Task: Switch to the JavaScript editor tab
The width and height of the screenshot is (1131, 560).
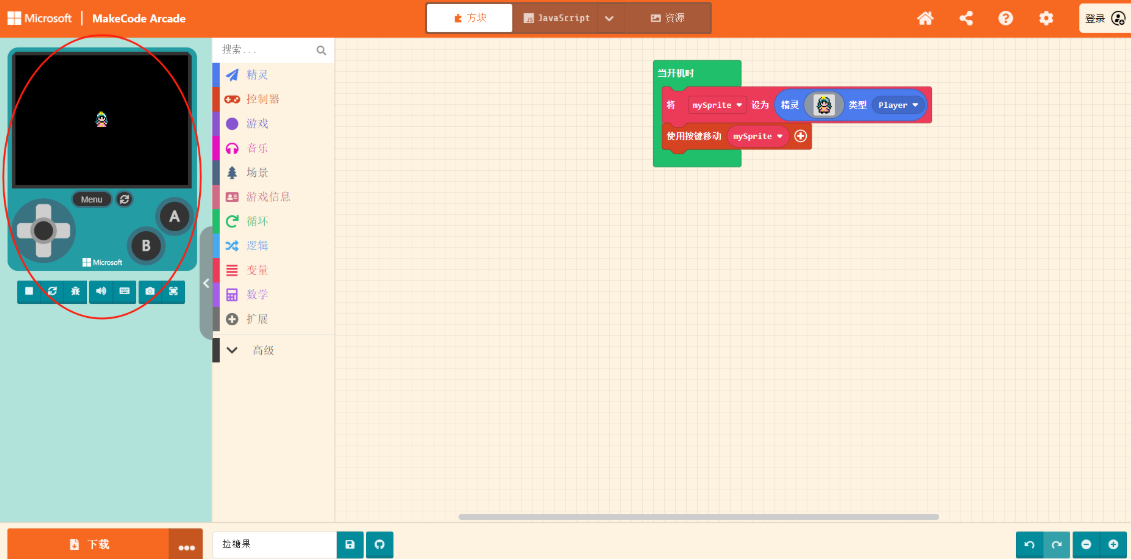Action: coord(556,18)
